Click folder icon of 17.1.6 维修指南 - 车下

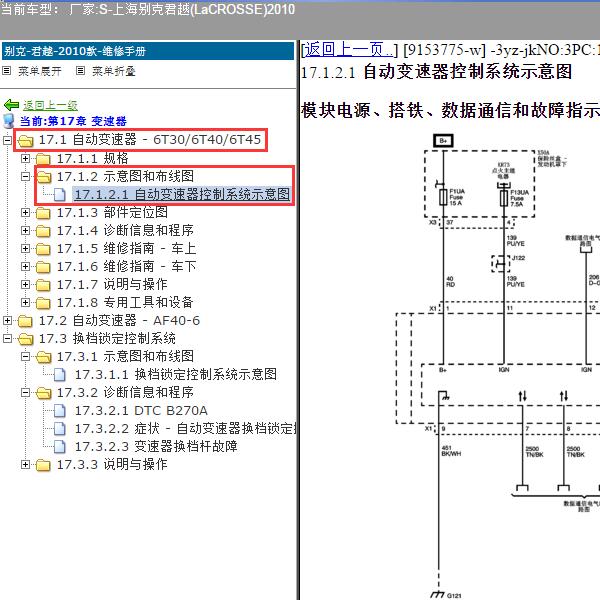(x=43, y=267)
